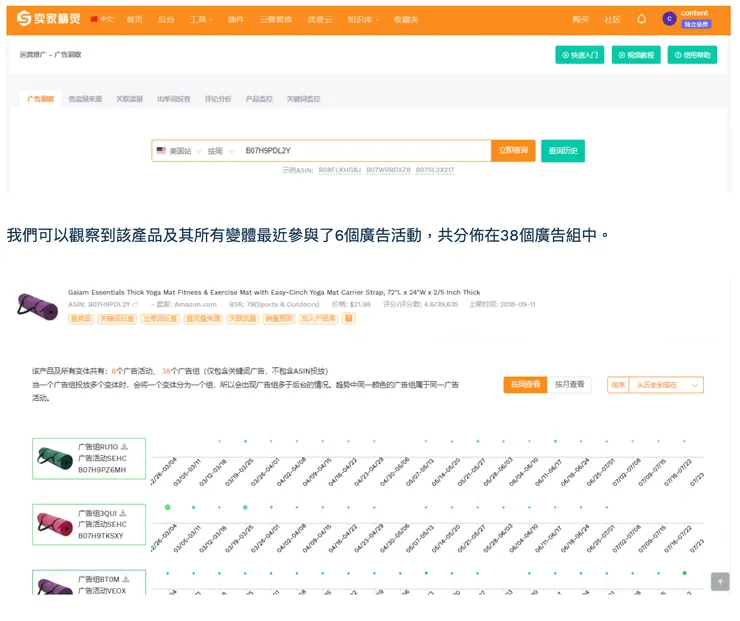740x621 pixels.
Task: Open the notification bell
Action: coord(641,19)
